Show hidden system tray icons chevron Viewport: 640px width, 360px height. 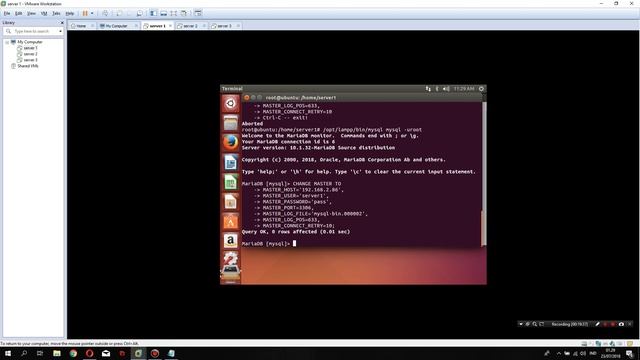tap(559, 353)
